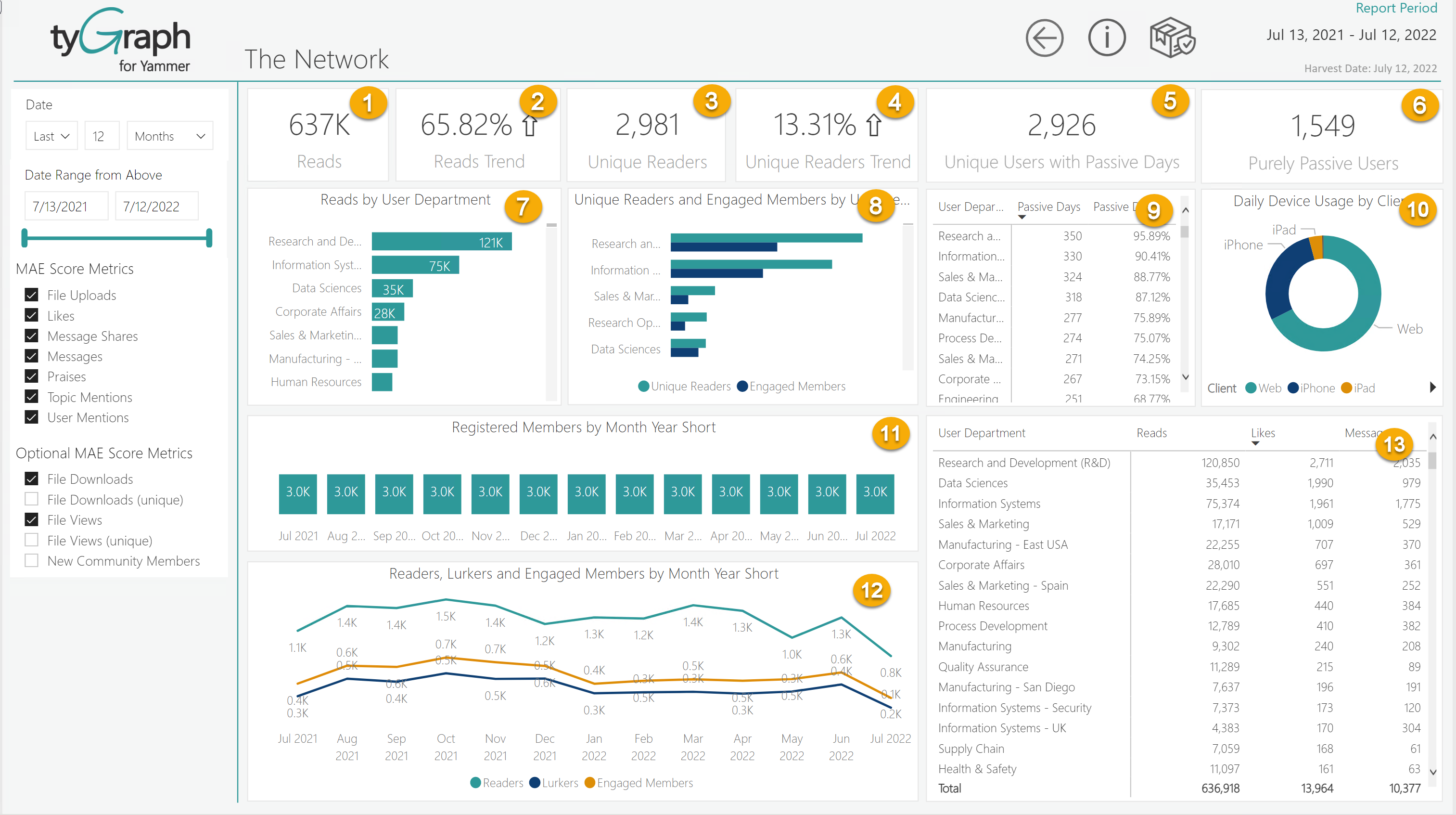Uncheck the File Uploads checkbox
1456x815 pixels.
click(32, 294)
